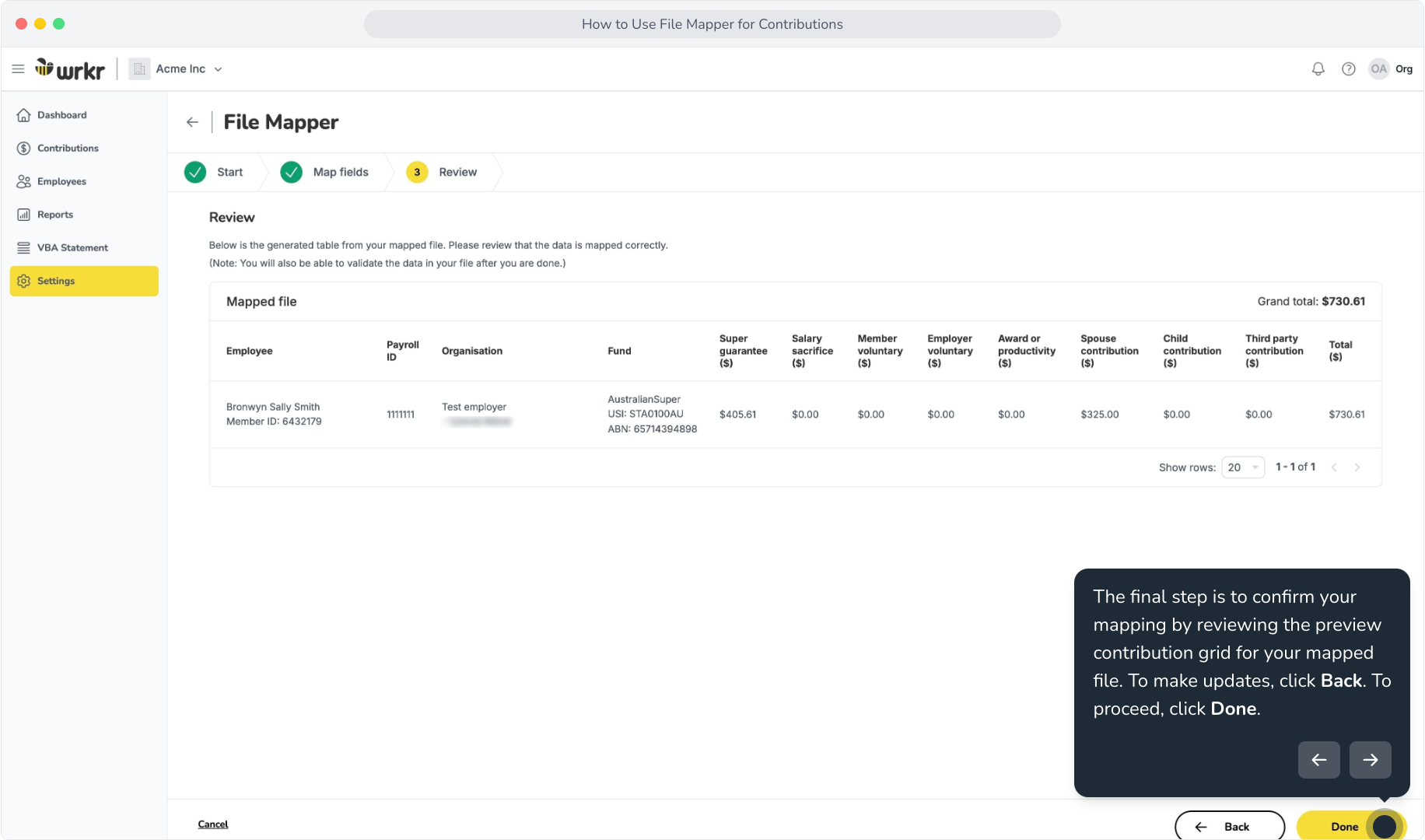Click the notifications bell icon
Screen dimensions: 1425x840
tap(1318, 69)
